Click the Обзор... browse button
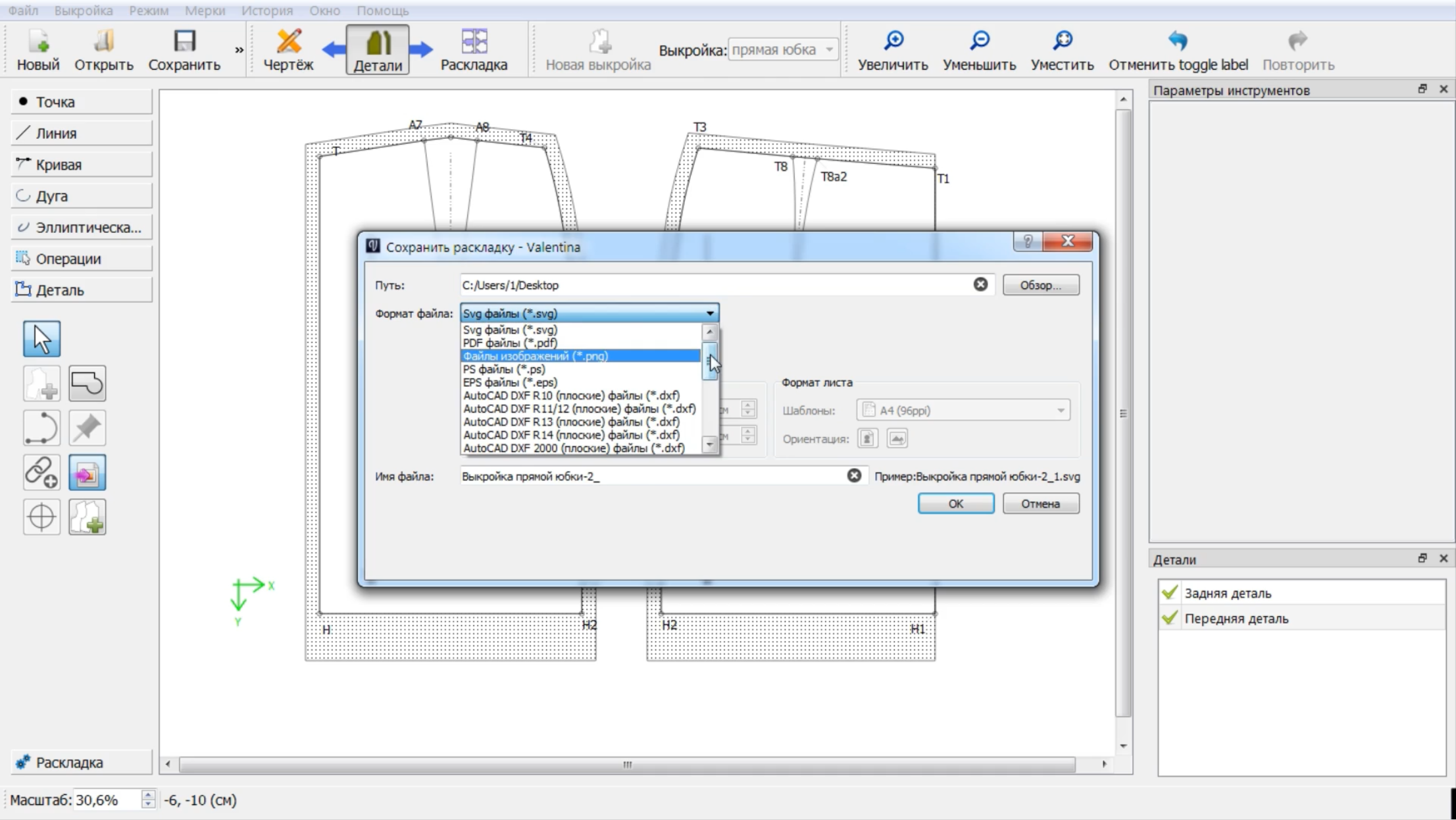This screenshot has width=1456, height=820. 1041,285
